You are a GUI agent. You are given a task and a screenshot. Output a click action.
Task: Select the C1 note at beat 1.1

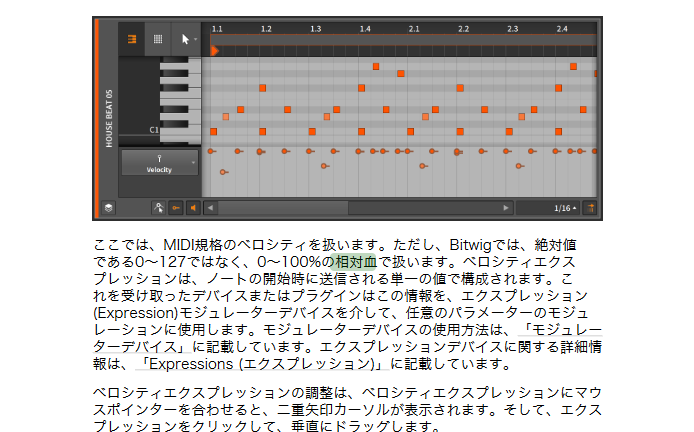pyautogui.click(x=213, y=131)
